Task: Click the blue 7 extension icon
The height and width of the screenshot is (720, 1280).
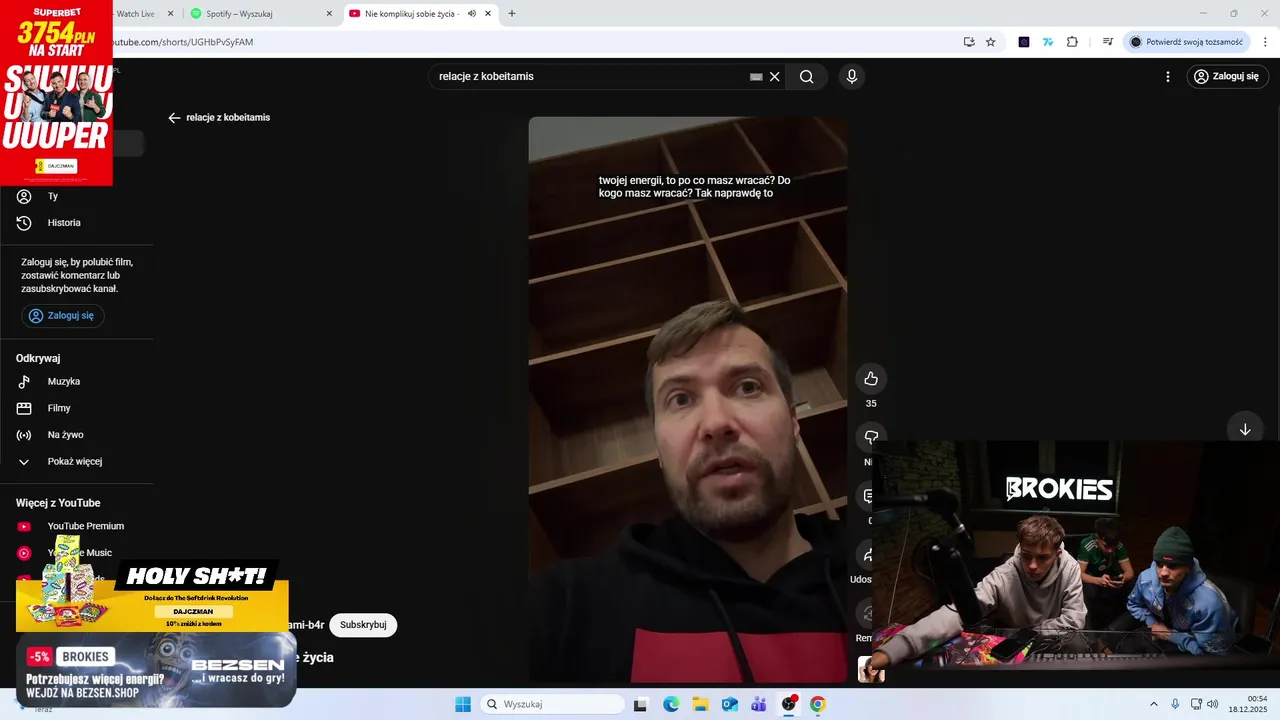Action: tap(1048, 42)
